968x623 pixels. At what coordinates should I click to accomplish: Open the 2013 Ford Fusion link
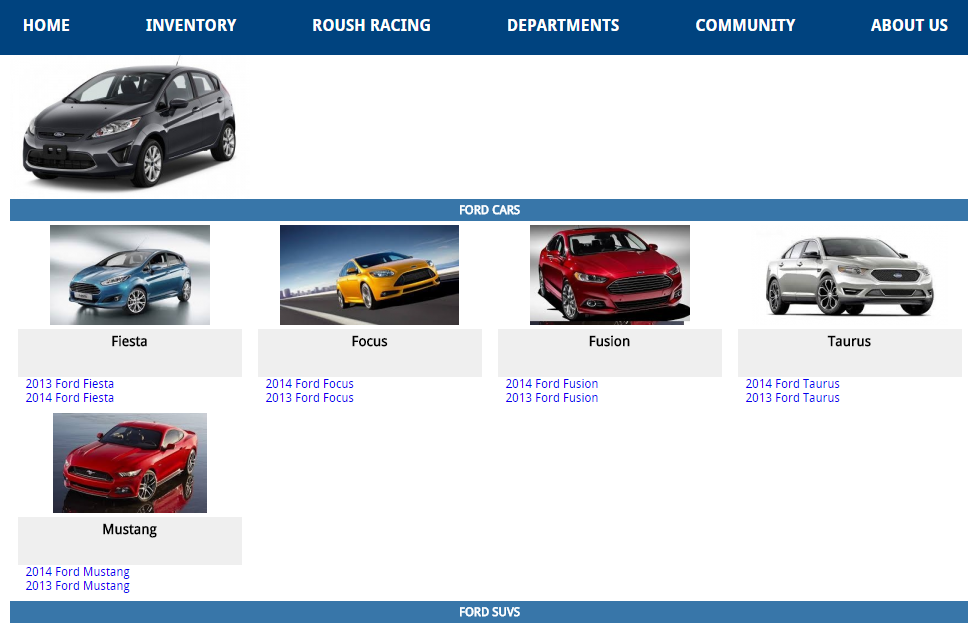[552, 398]
